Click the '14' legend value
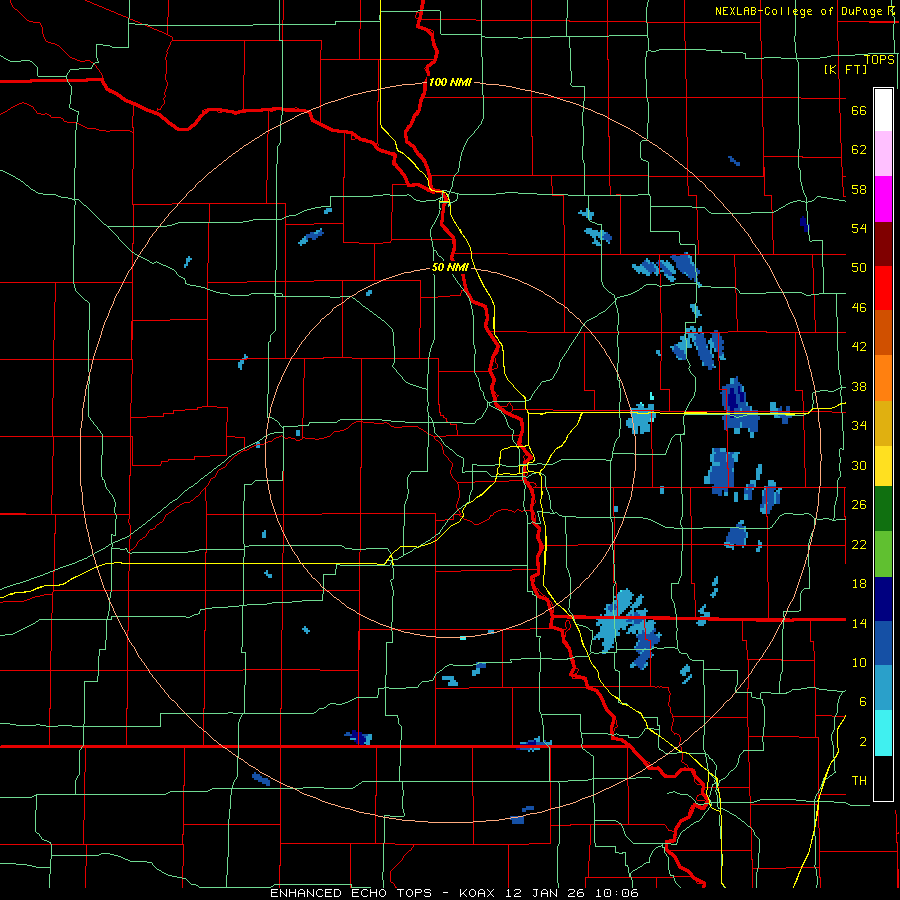Viewport: 900px width, 900px height. [x=859, y=623]
